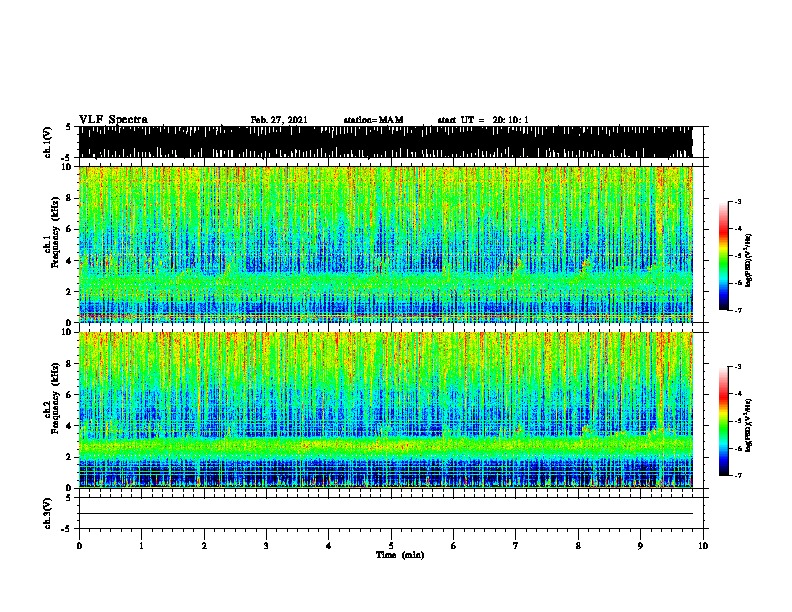Click the time axis tick label "6"

pos(454,546)
